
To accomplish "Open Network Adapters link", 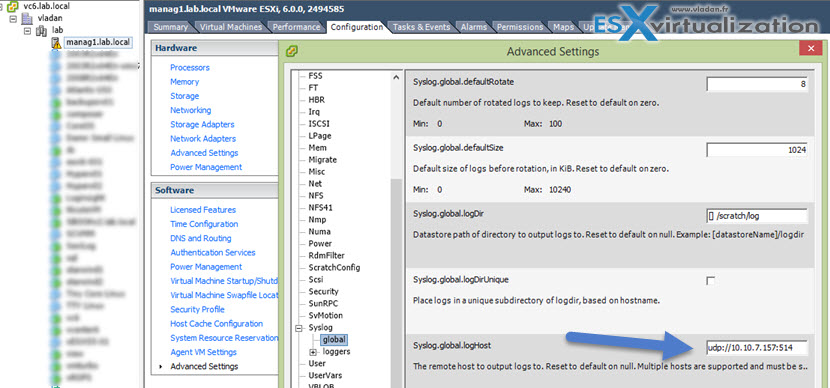I will 203,139.
